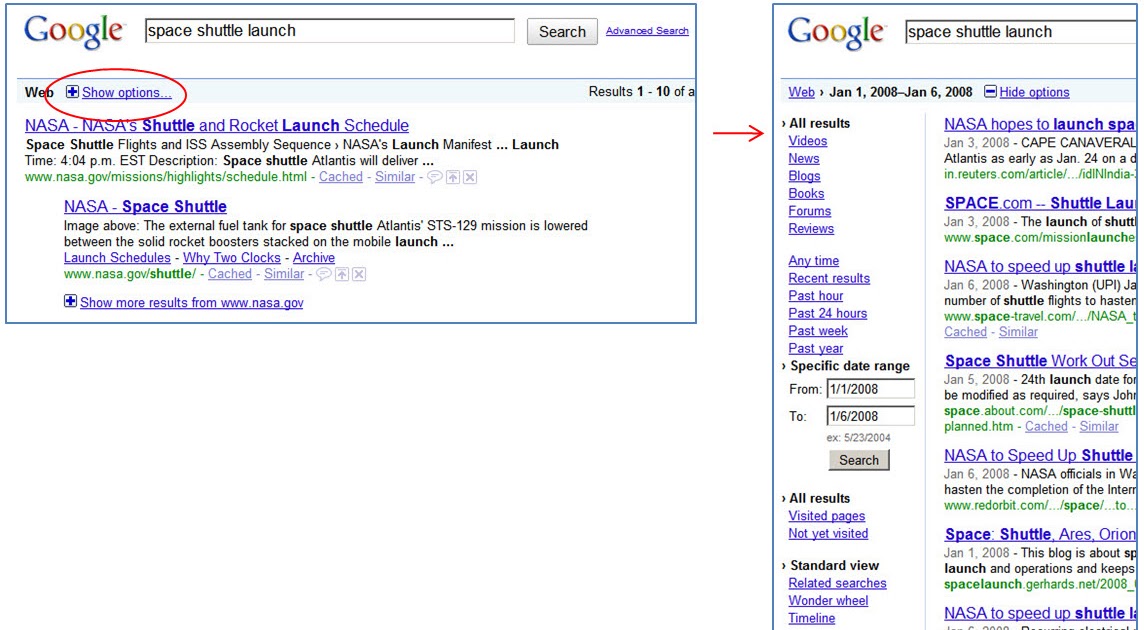Click the right window's search query field

point(1020,32)
